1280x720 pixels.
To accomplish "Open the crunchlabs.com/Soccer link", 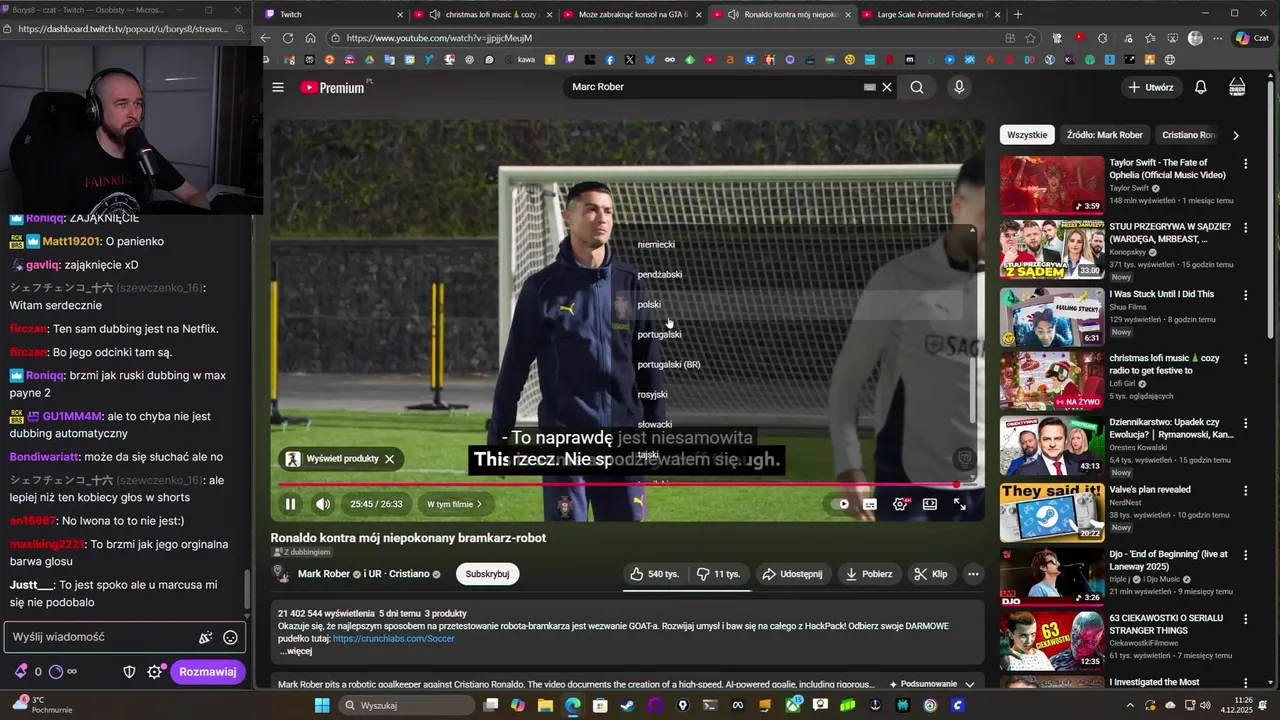I will coord(393,638).
